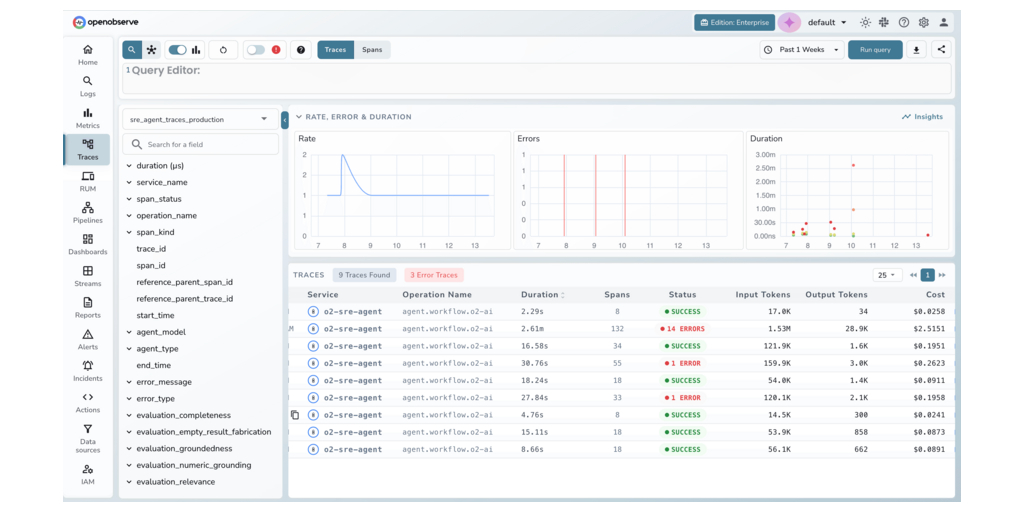Open the Alerts page
Image resolution: width=1024 pixels, height=512 pixels.
88,339
